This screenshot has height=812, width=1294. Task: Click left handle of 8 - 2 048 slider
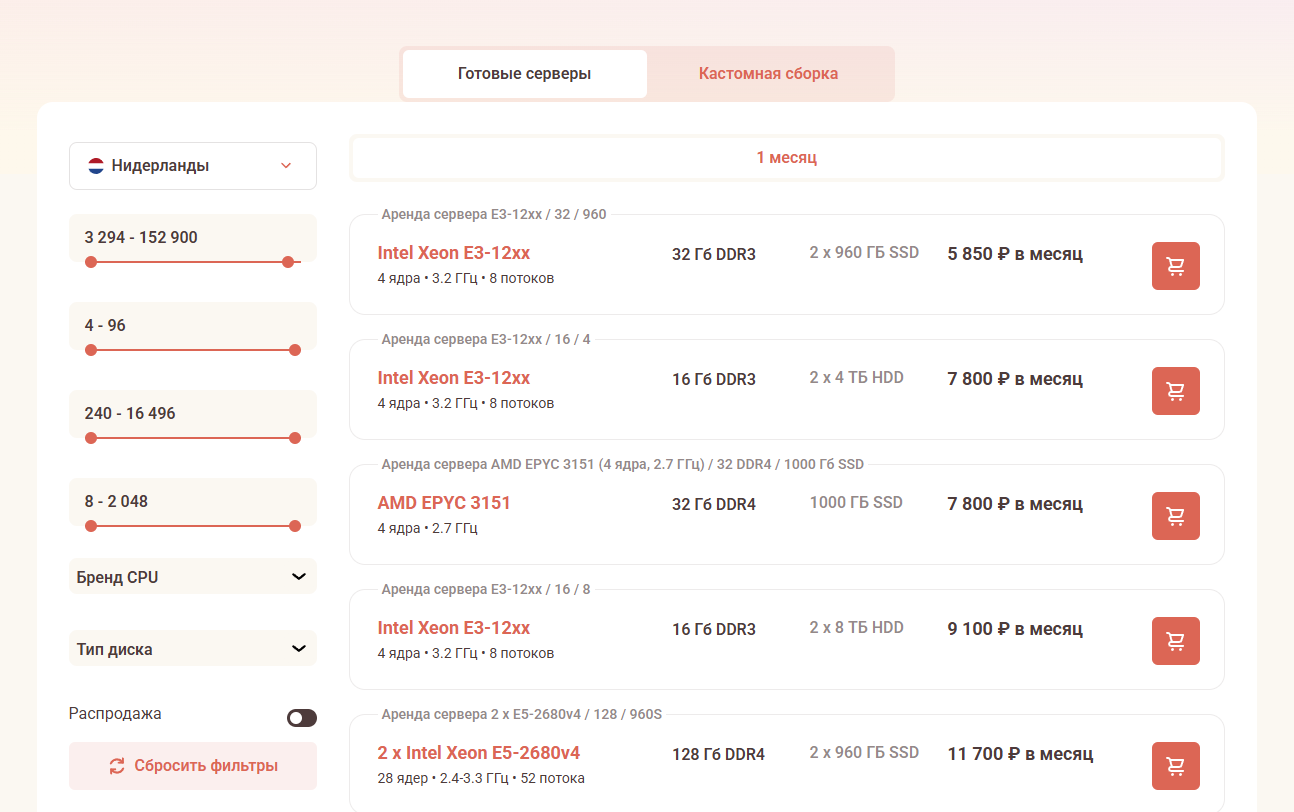[x=91, y=526]
